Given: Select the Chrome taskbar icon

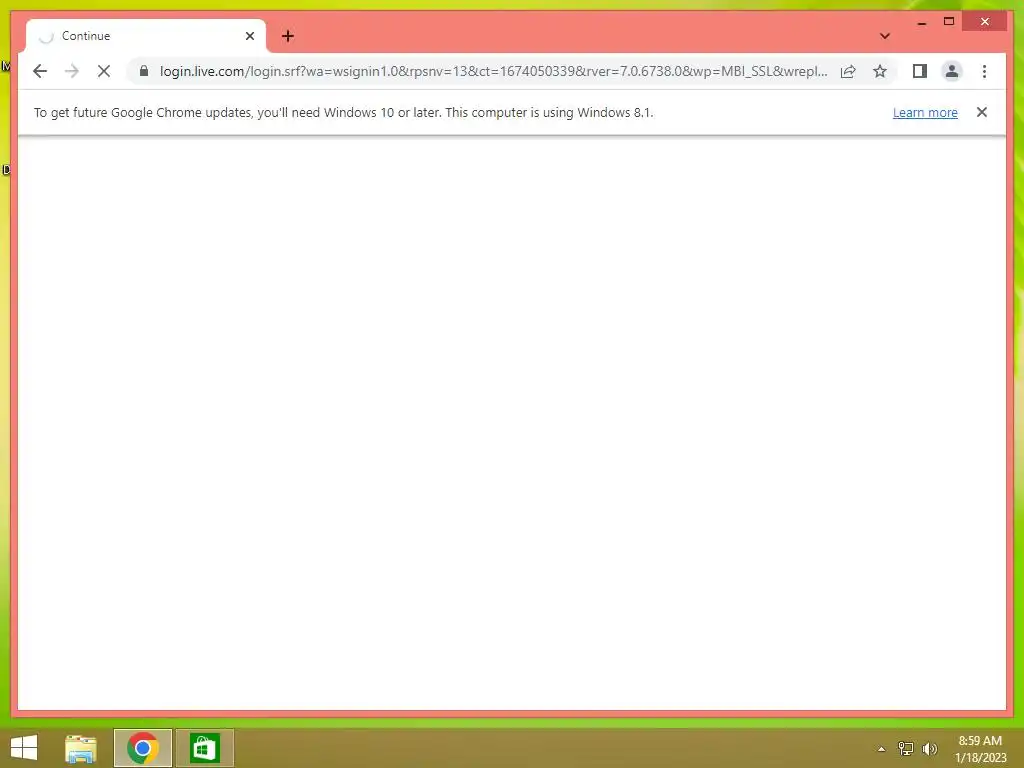Looking at the screenshot, I should click(142, 748).
